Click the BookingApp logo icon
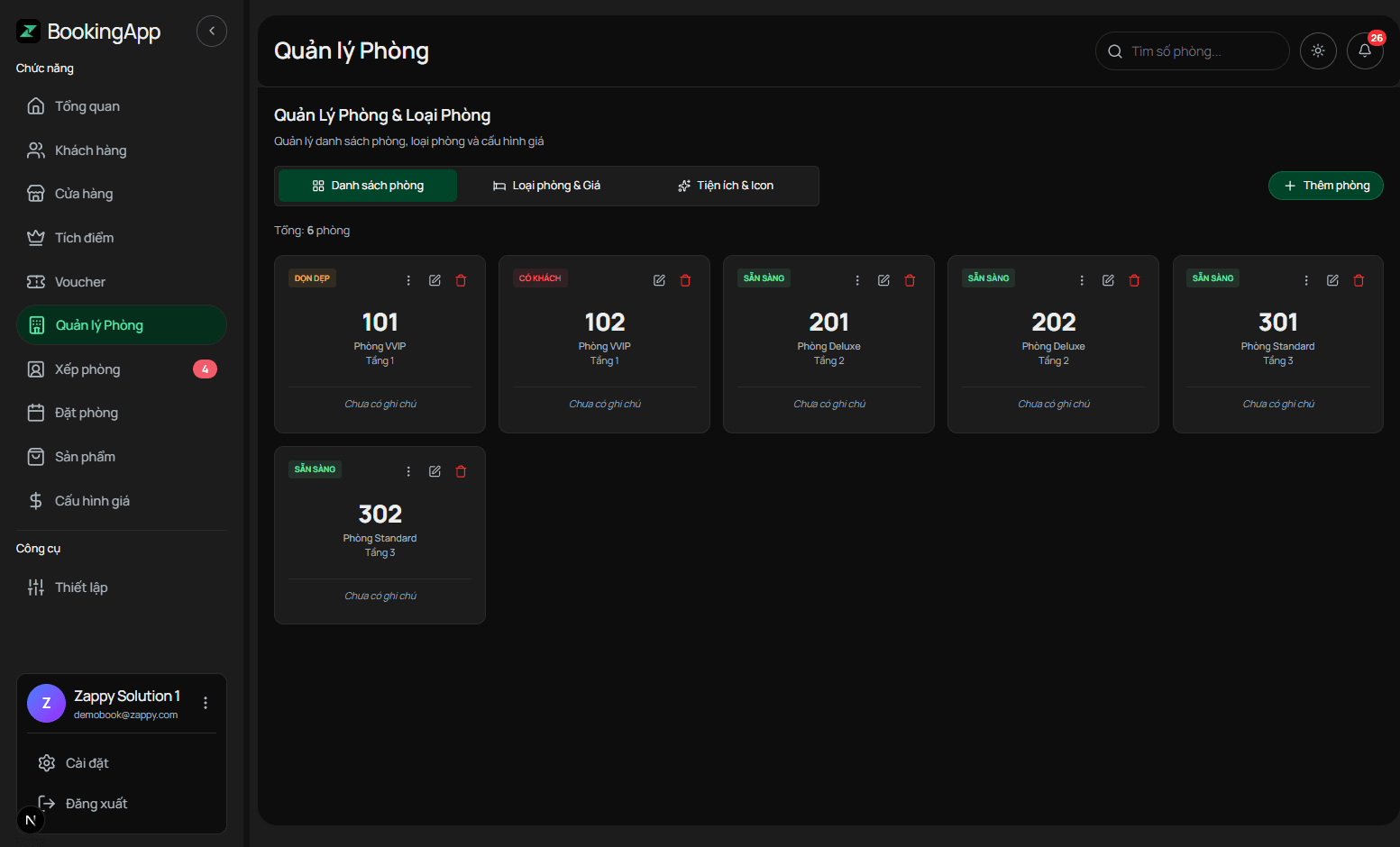Screen dimensions: 1400x847 point(29,32)
